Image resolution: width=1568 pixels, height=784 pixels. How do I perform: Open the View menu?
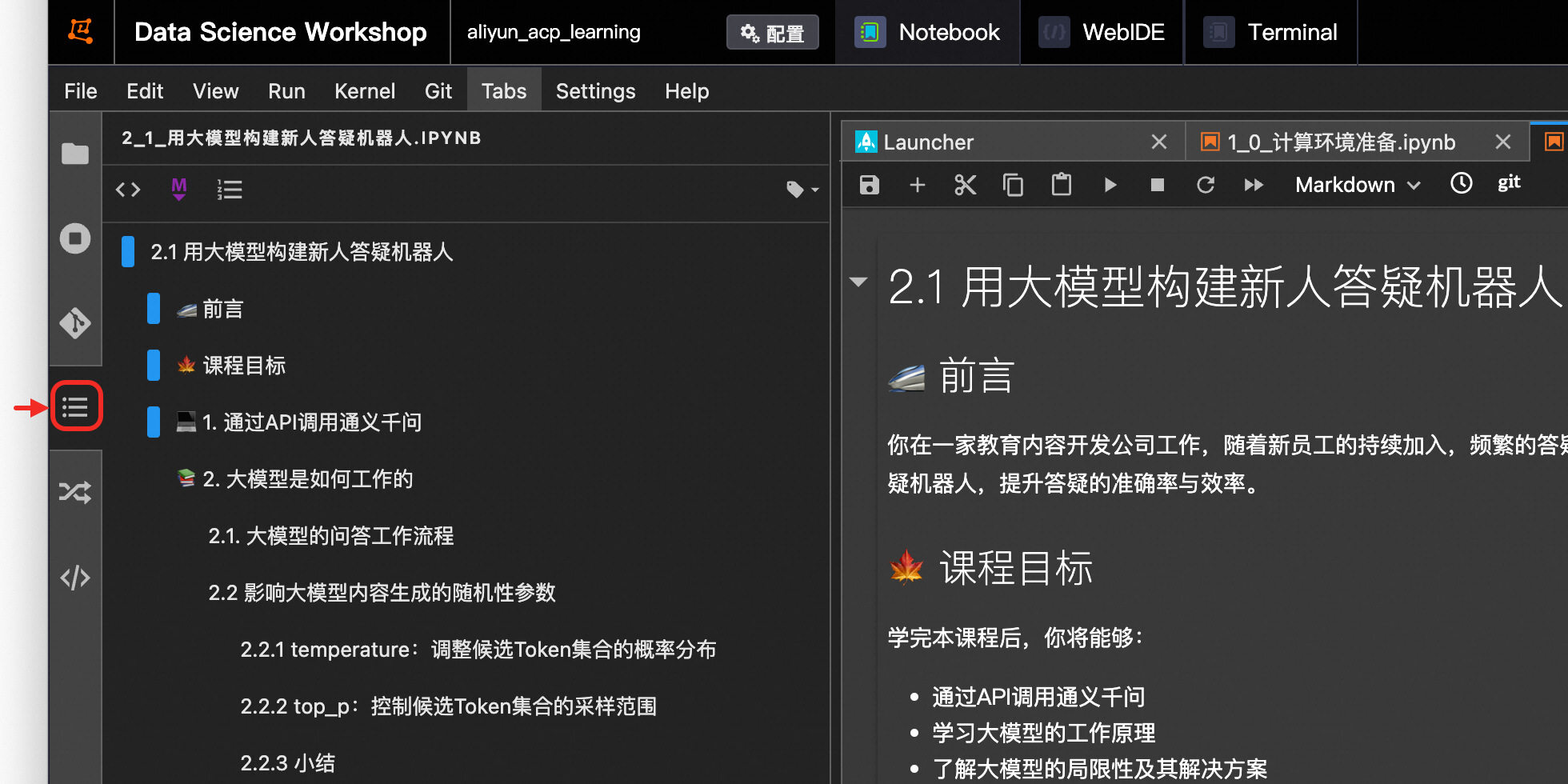[215, 90]
